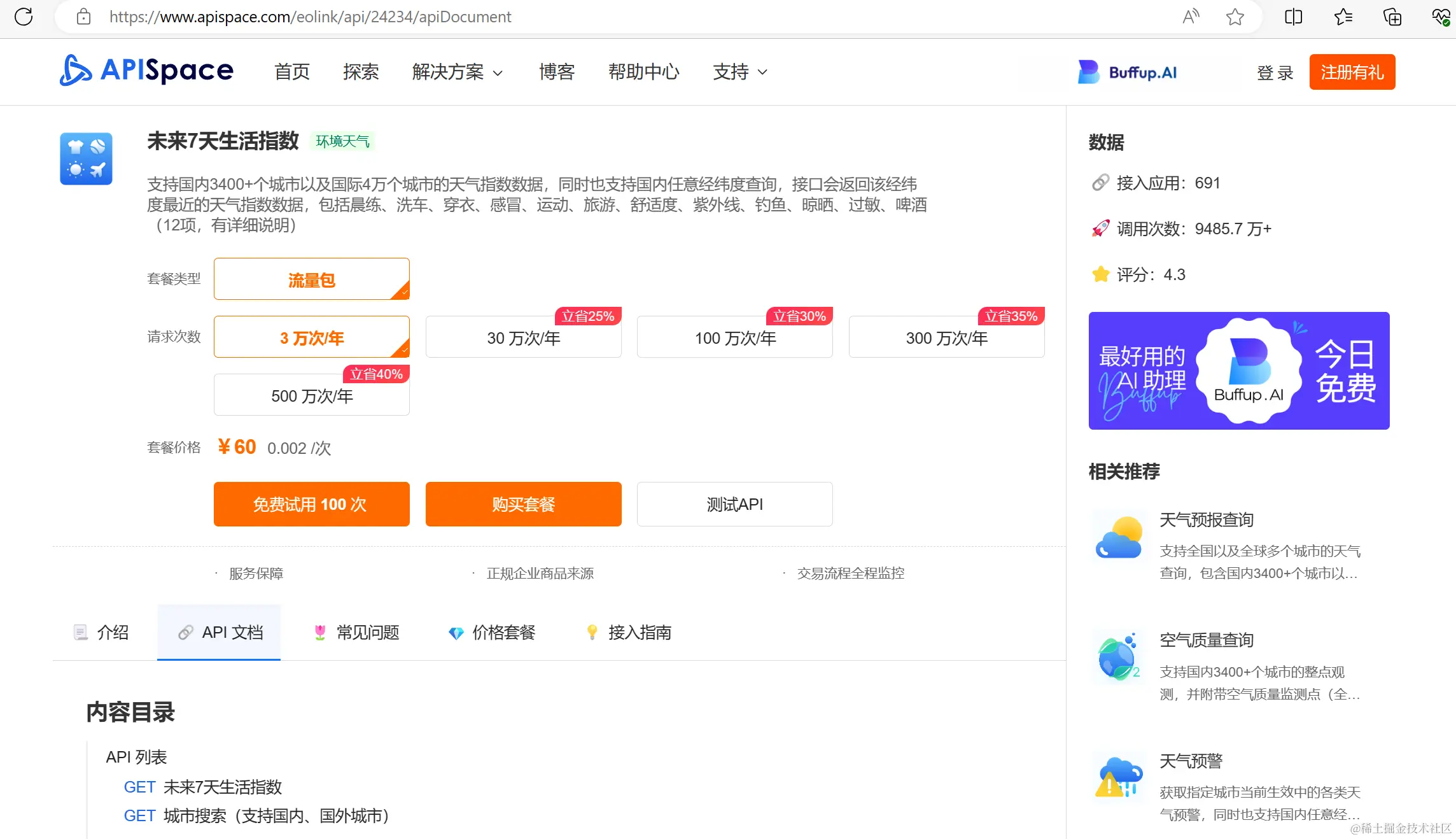Select the 流量包 package type
1456x839 pixels.
[311, 279]
